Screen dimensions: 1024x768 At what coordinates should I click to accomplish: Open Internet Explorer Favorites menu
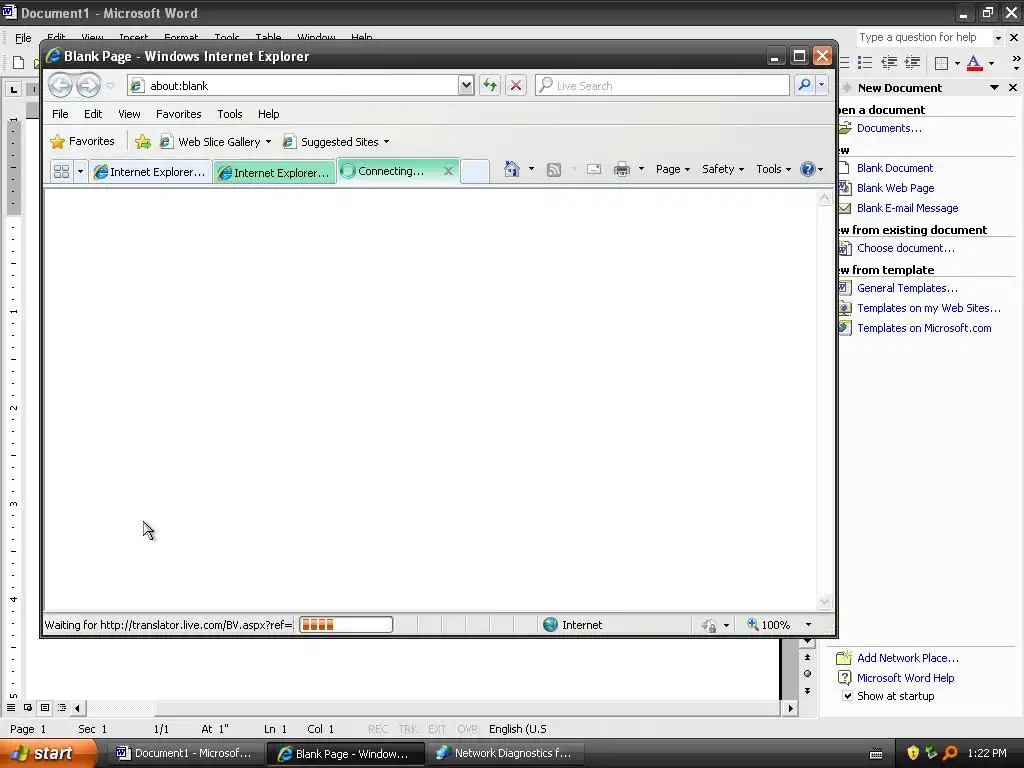coord(178,114)
